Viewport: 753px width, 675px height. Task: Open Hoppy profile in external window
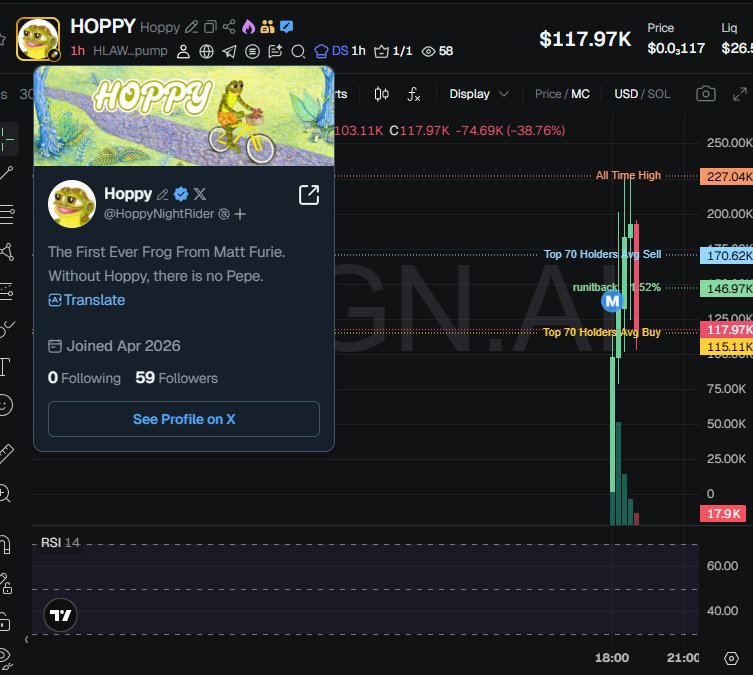tap(309, 195)
